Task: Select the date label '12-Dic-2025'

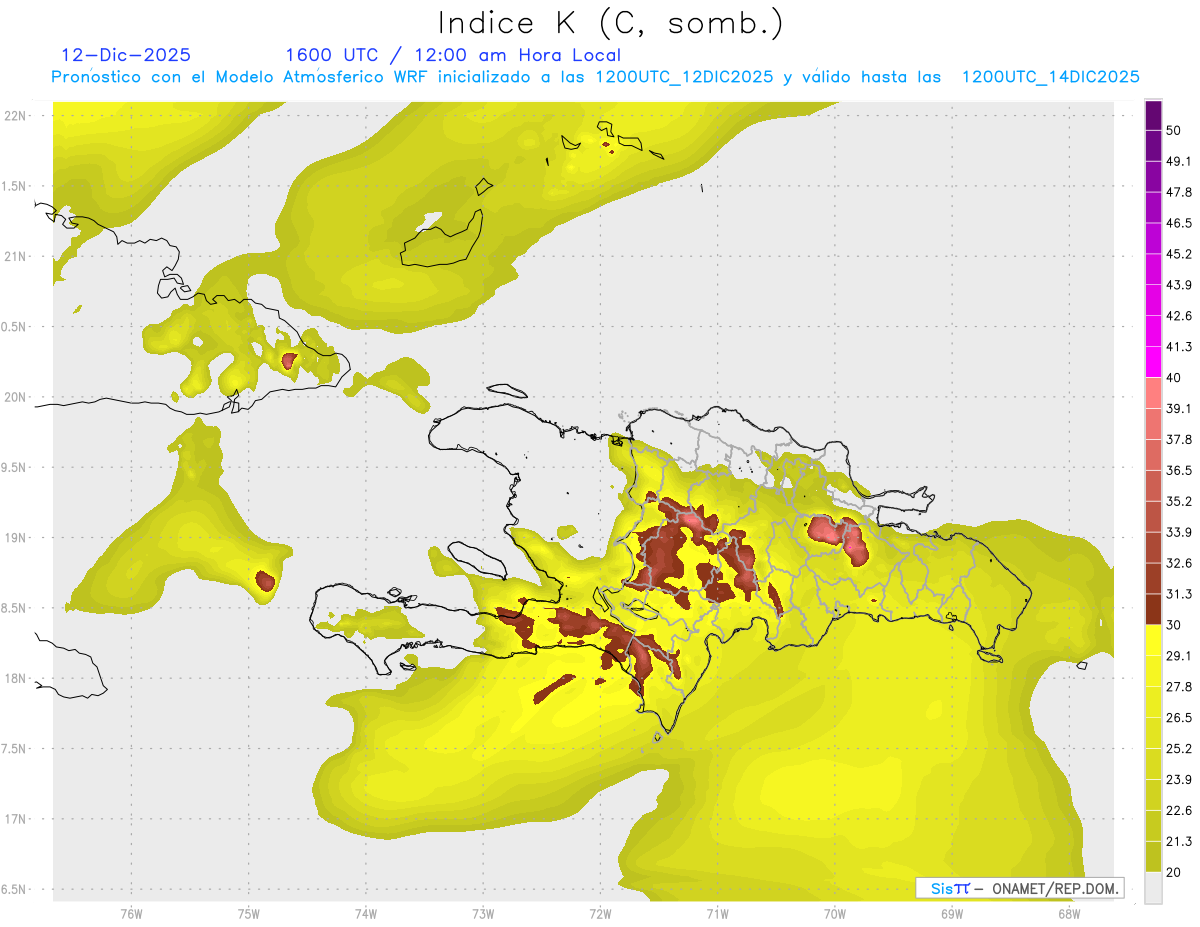Action: pos(126,55)
